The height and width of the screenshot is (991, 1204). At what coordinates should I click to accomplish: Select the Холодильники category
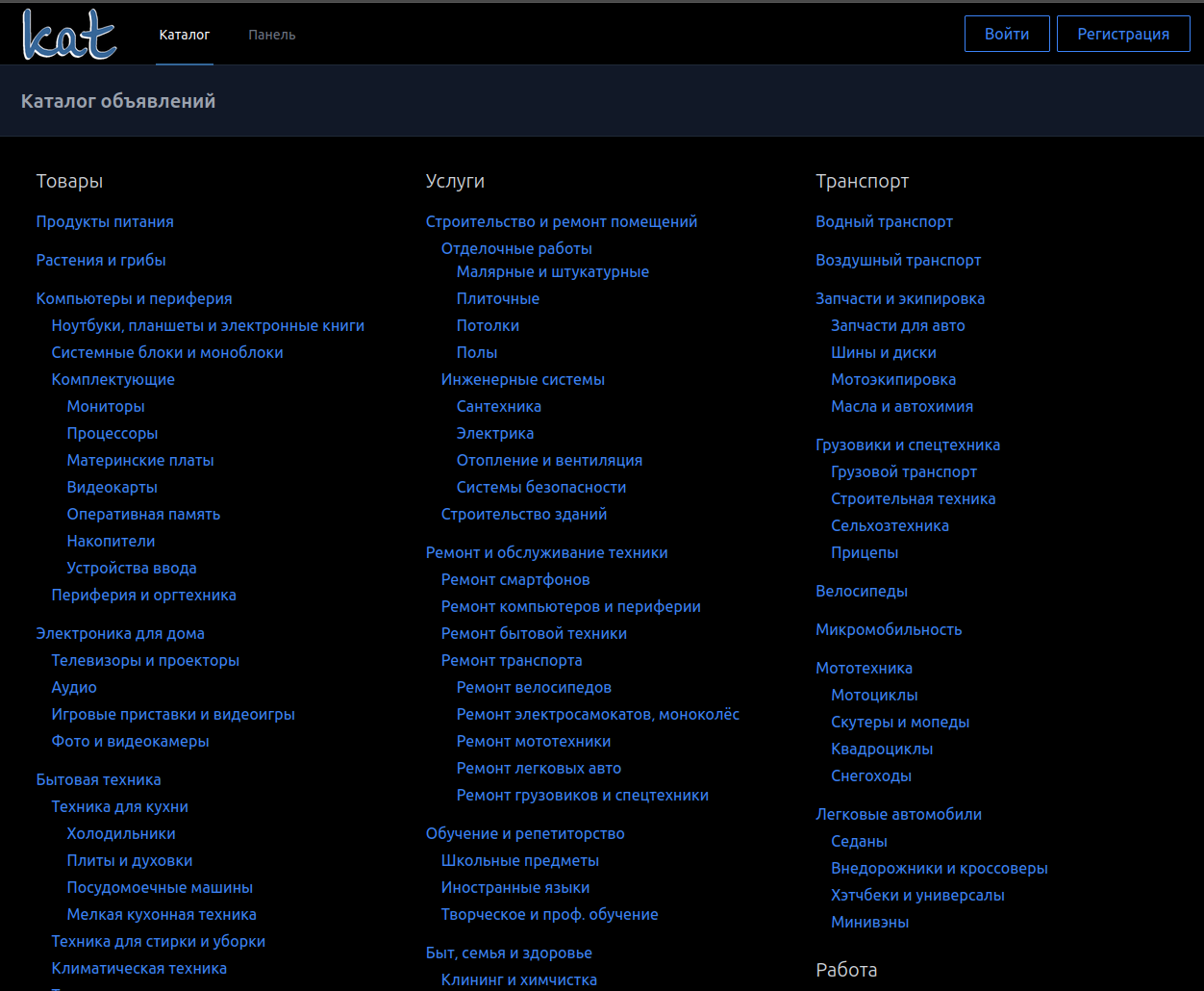click(121, 833)
